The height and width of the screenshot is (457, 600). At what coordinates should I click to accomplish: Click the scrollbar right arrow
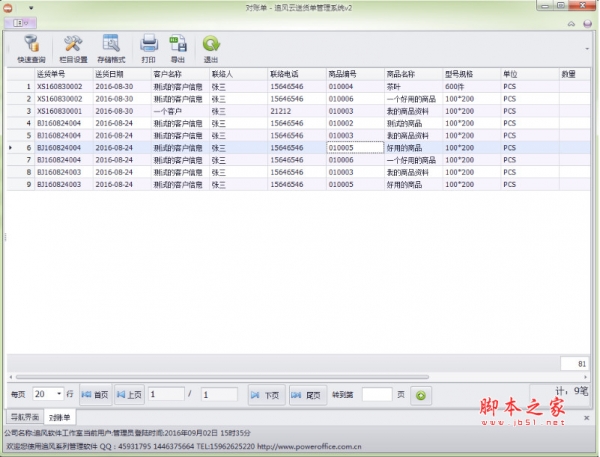[x=585, y=377]
